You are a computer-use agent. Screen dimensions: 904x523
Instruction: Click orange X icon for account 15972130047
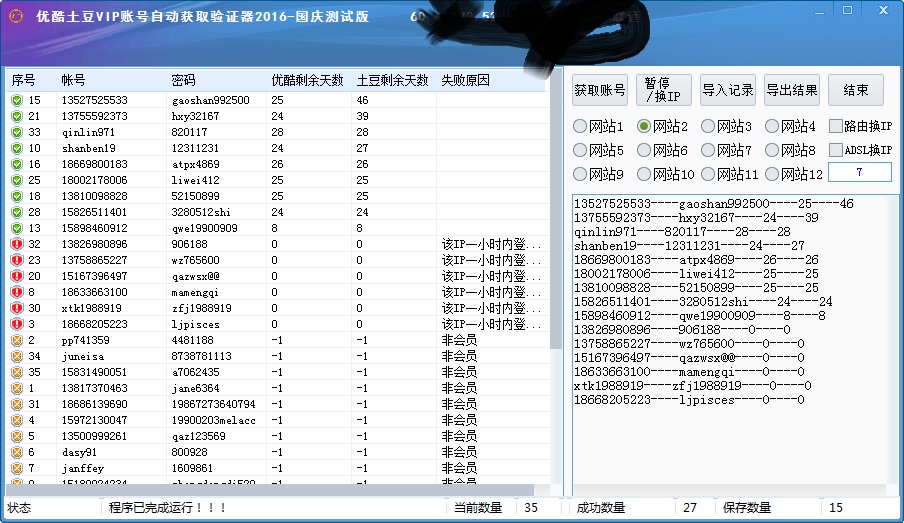17,420
